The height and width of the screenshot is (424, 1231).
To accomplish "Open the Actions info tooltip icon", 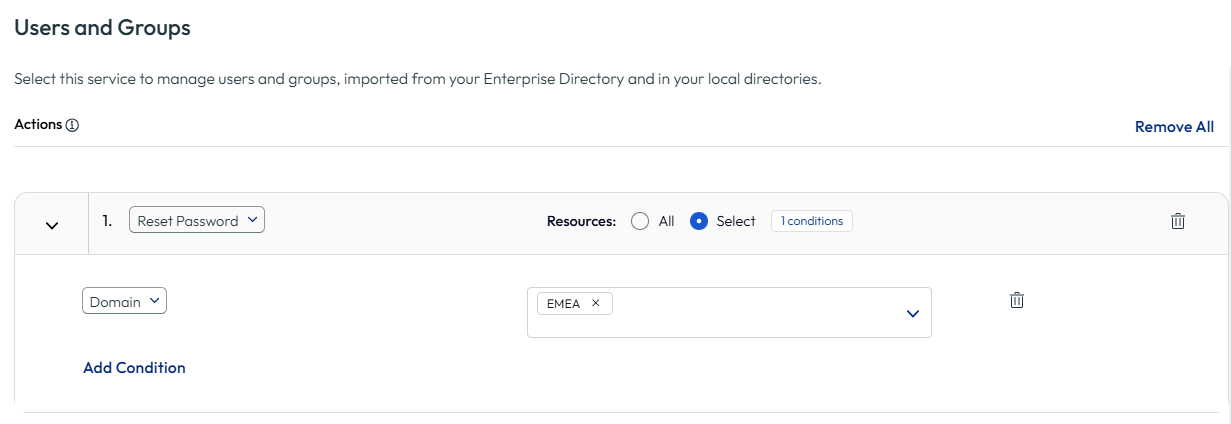I will [72, 126].
